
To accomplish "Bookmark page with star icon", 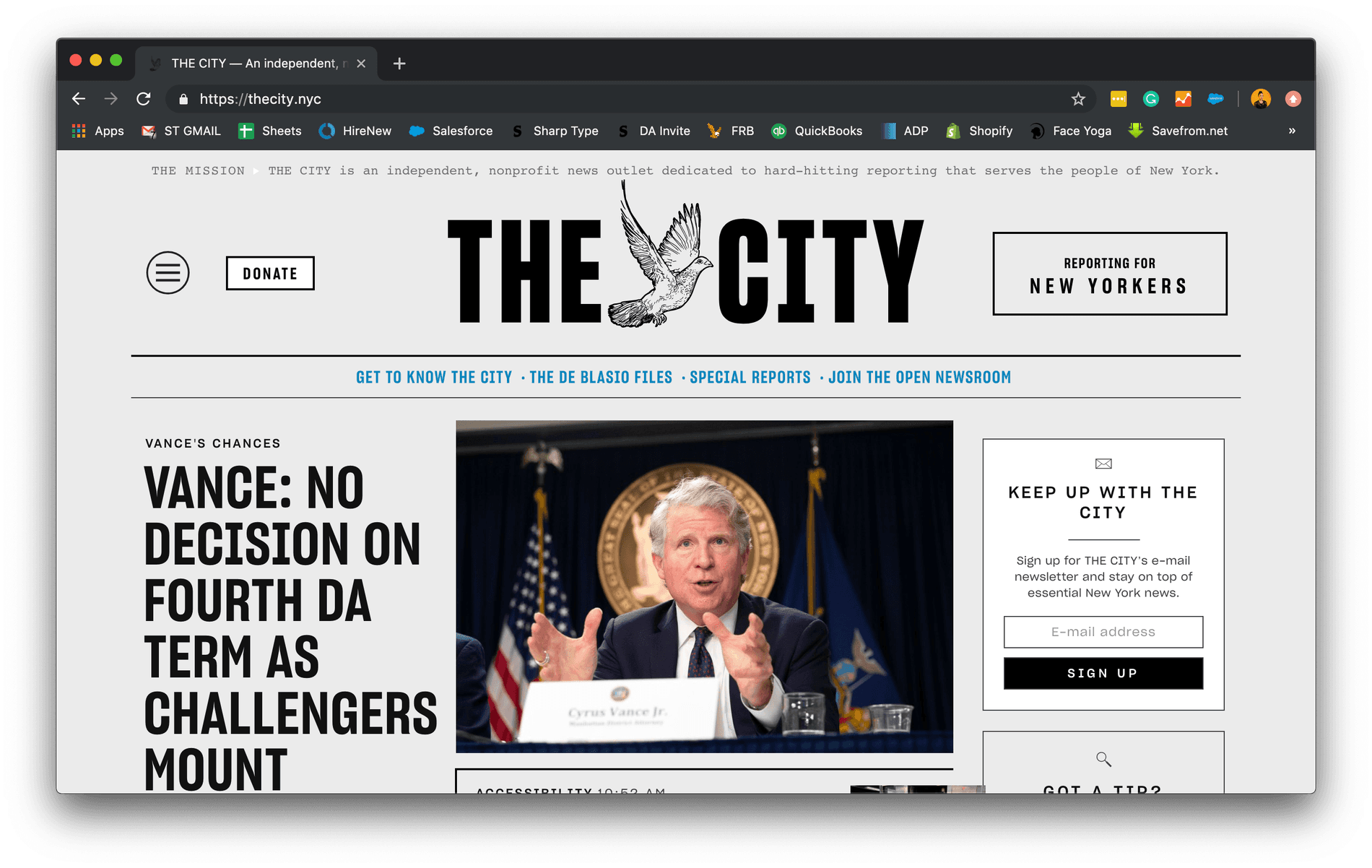I will tap(1078, 99).
